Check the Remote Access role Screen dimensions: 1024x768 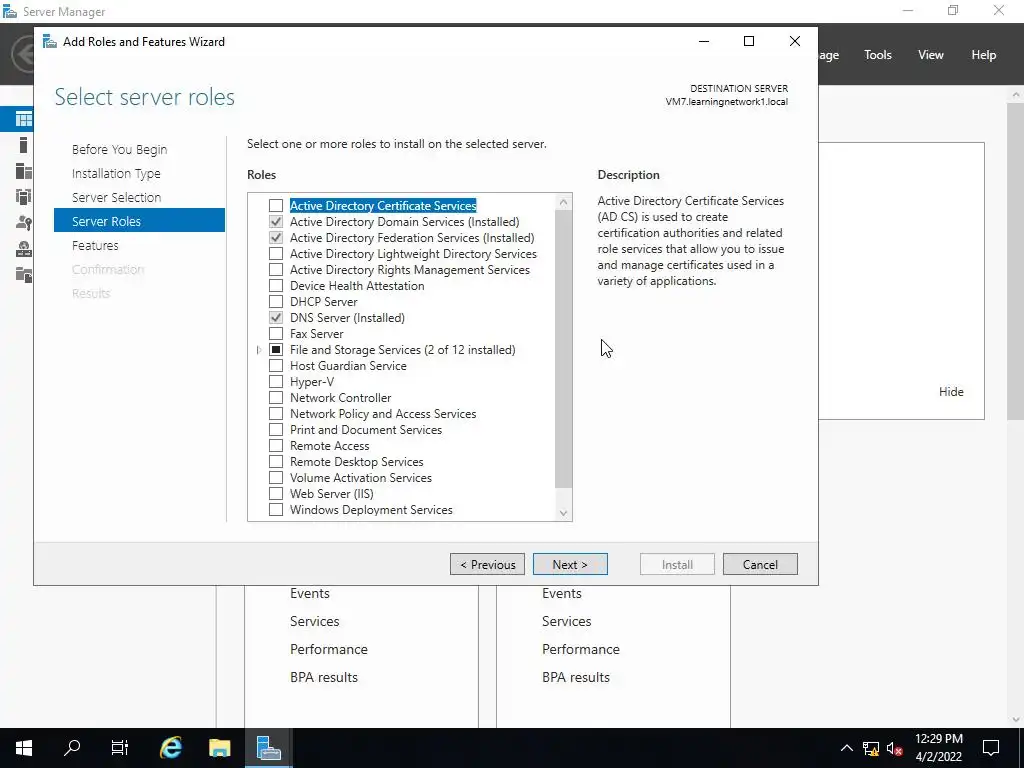click(276, 446)
